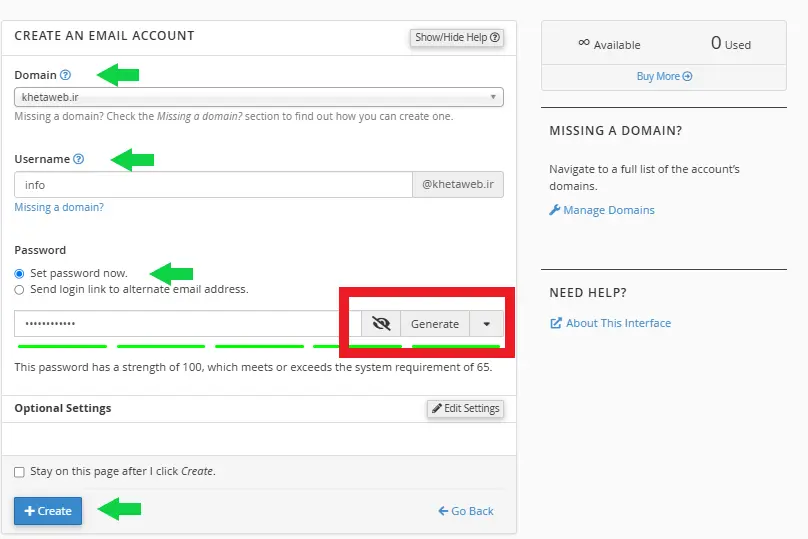The width and height of the screenshot is (808, 539).
Task: Click the Create button
Action: point(48,511)
